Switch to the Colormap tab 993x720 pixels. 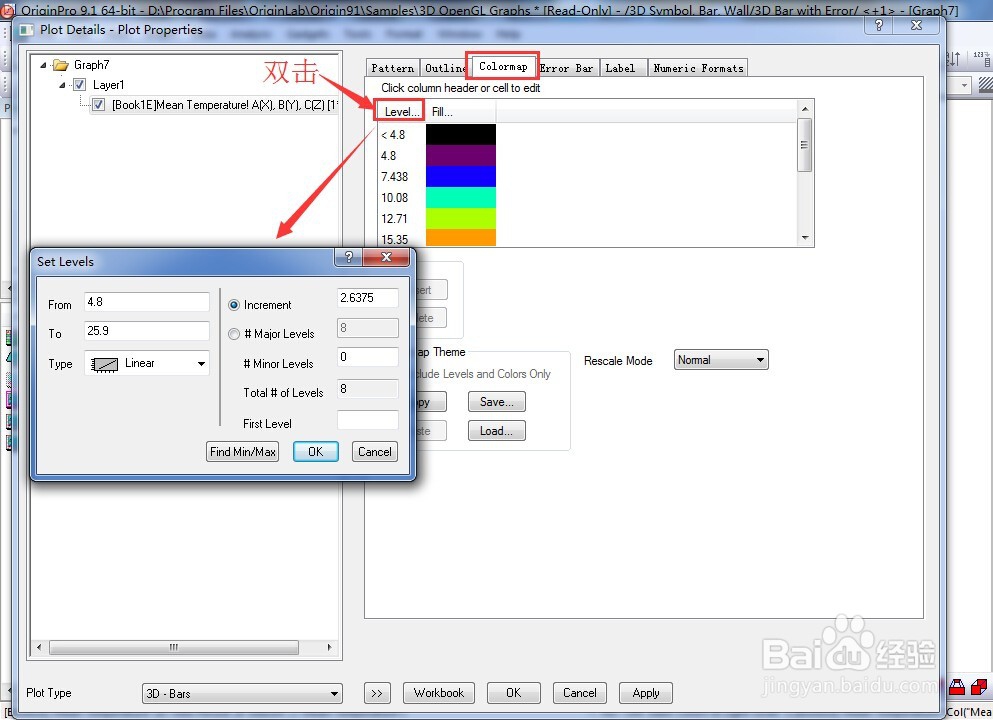pos(503,66)
